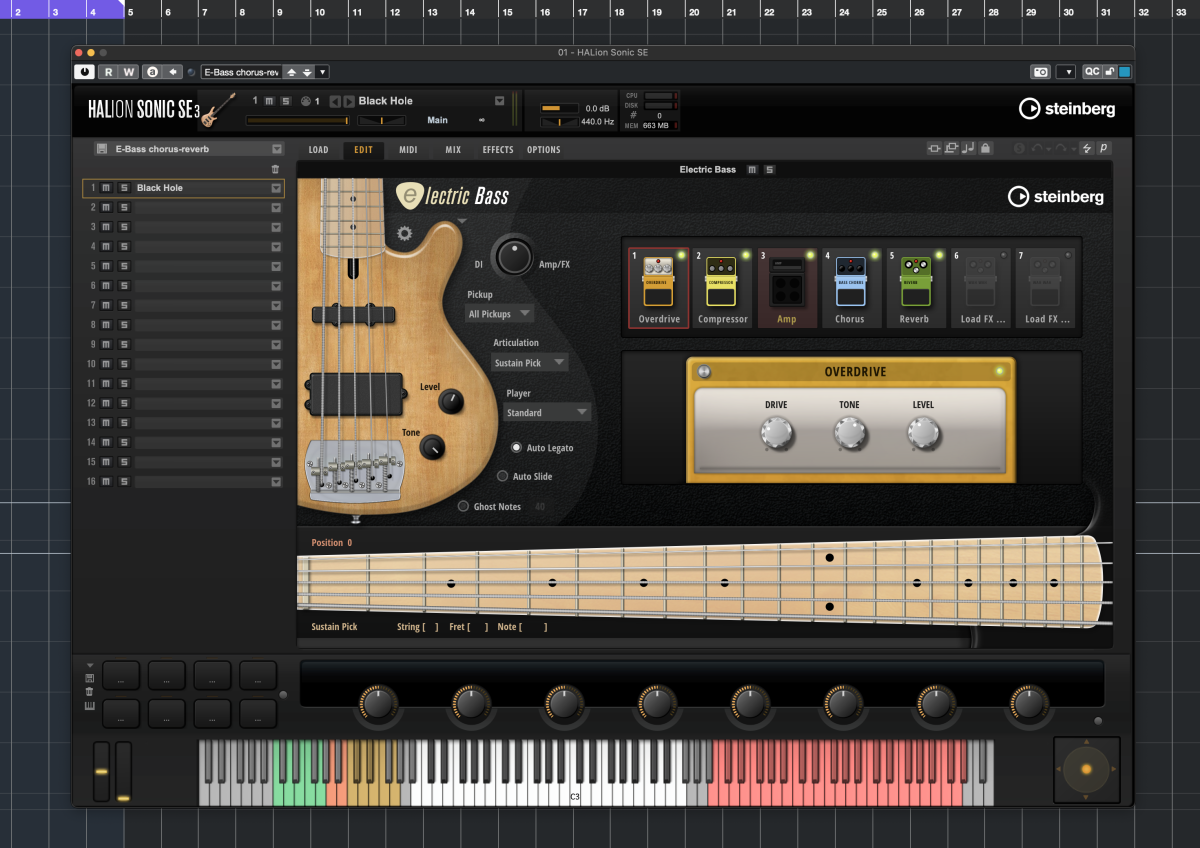Click the keyboard icon beside the trigger pads
This screenshot has width=1200, height=848.
click(x=89, y=706)
